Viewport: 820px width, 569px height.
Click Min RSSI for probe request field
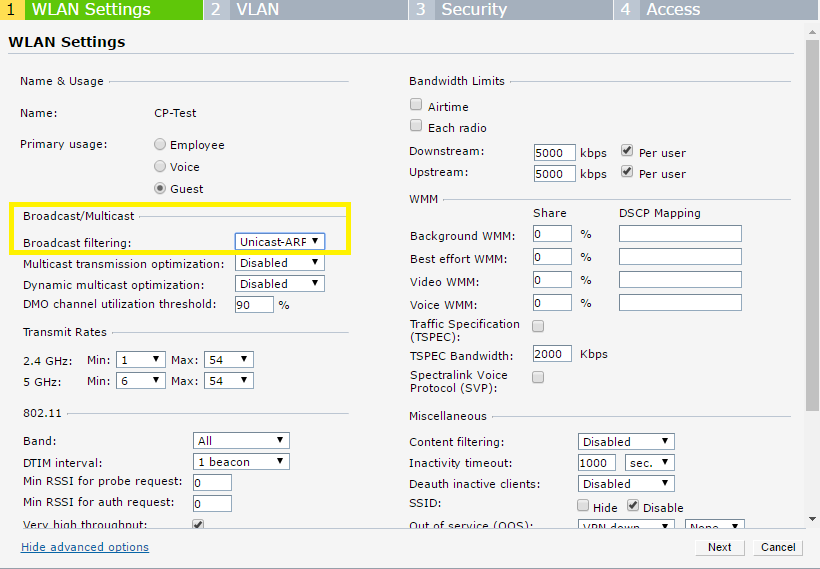point(212,483)
